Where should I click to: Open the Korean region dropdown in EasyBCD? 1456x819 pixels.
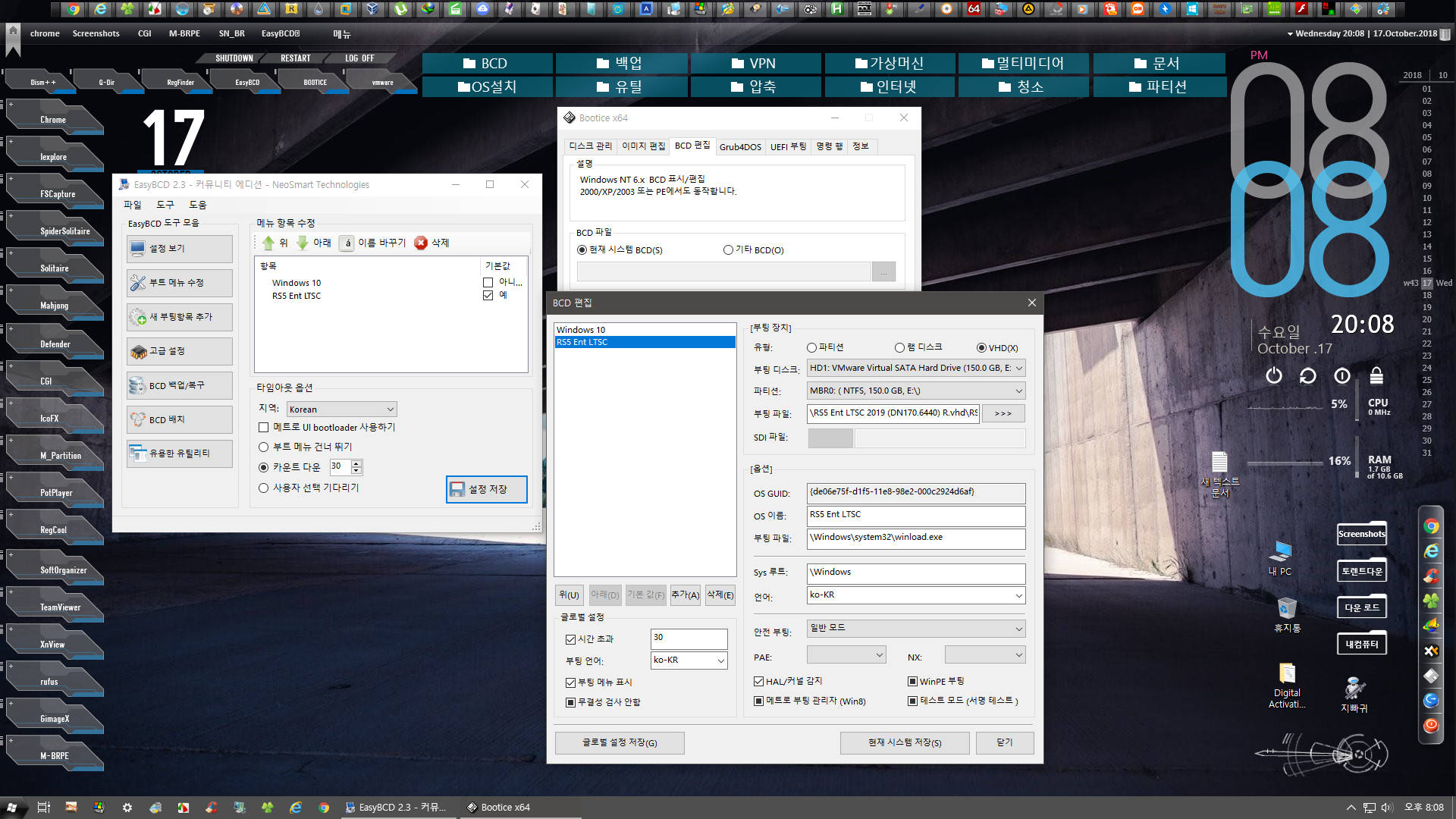pos(341,409)
